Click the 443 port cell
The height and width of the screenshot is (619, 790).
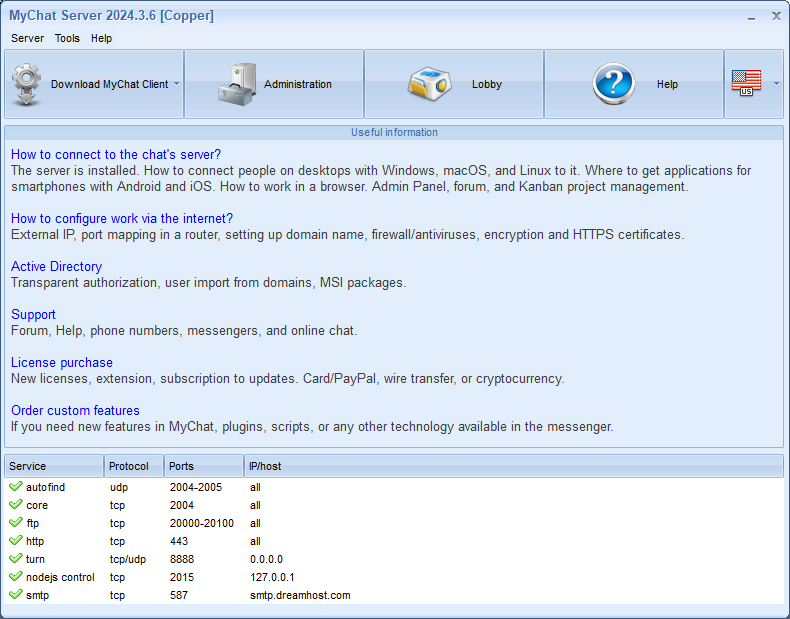[x=179, y=541]
